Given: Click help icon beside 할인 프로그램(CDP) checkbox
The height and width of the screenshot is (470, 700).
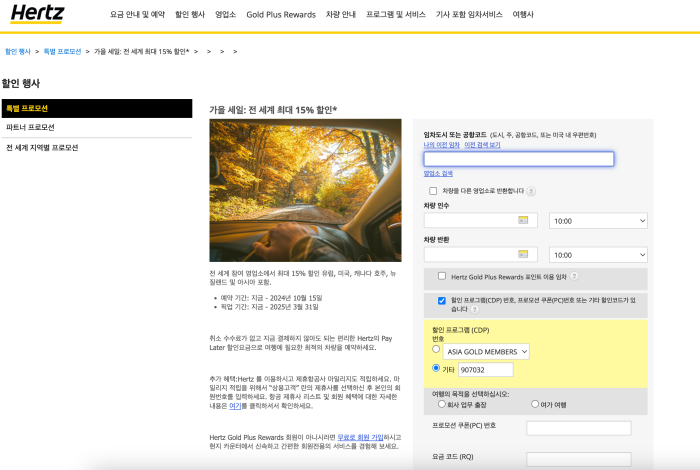Looking at the screenshot, I should (x=475, y=309).
